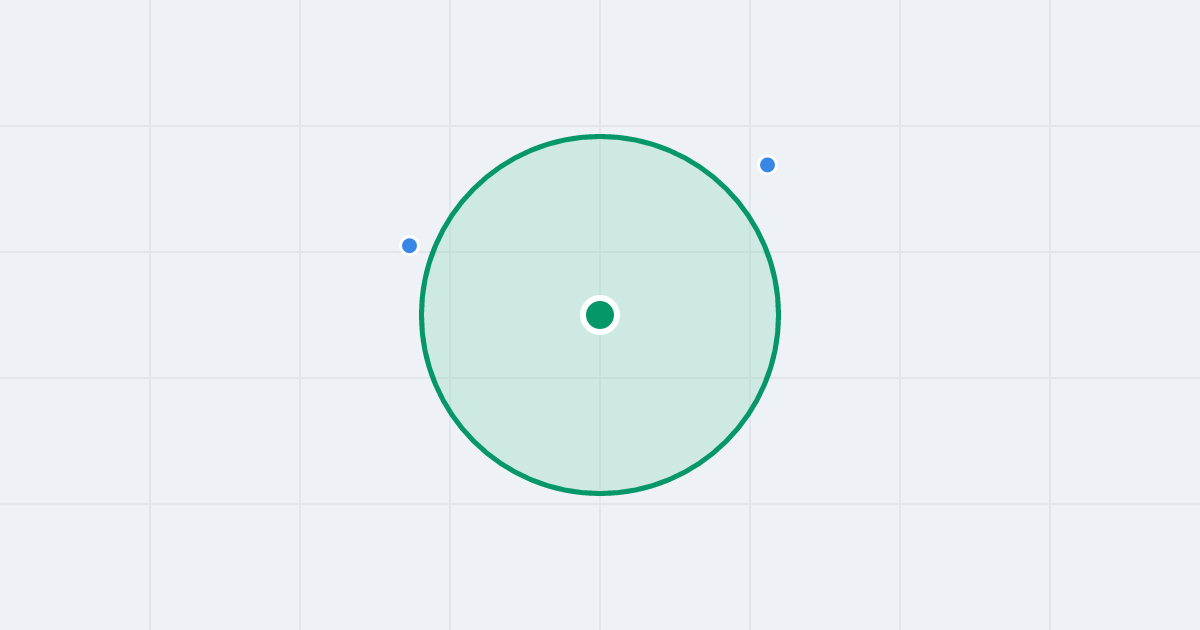Select the green center handle of the circle
Screen dimensions: 1200x630
pos(600,315)
